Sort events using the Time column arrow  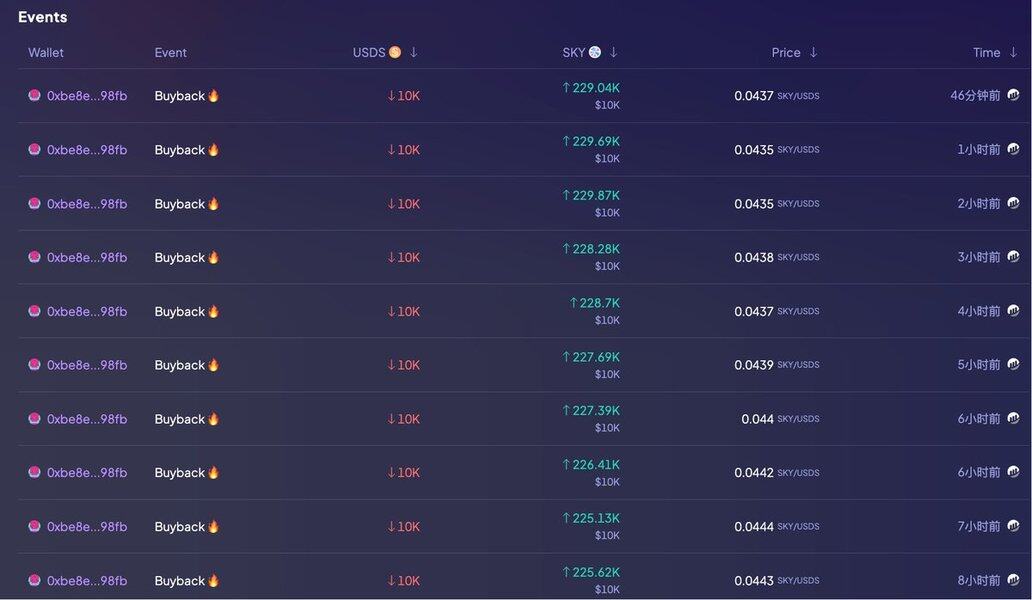[1013, 52]
